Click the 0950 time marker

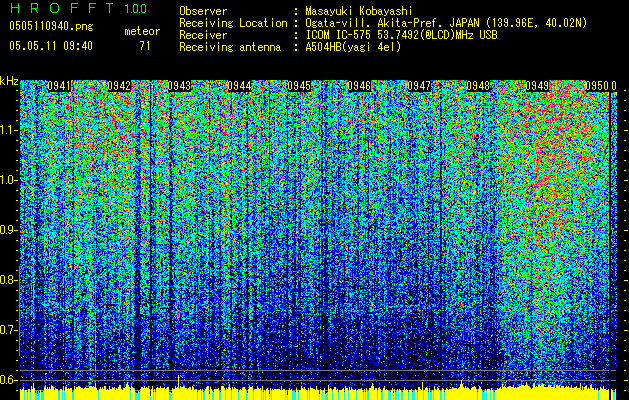[597, 86]
